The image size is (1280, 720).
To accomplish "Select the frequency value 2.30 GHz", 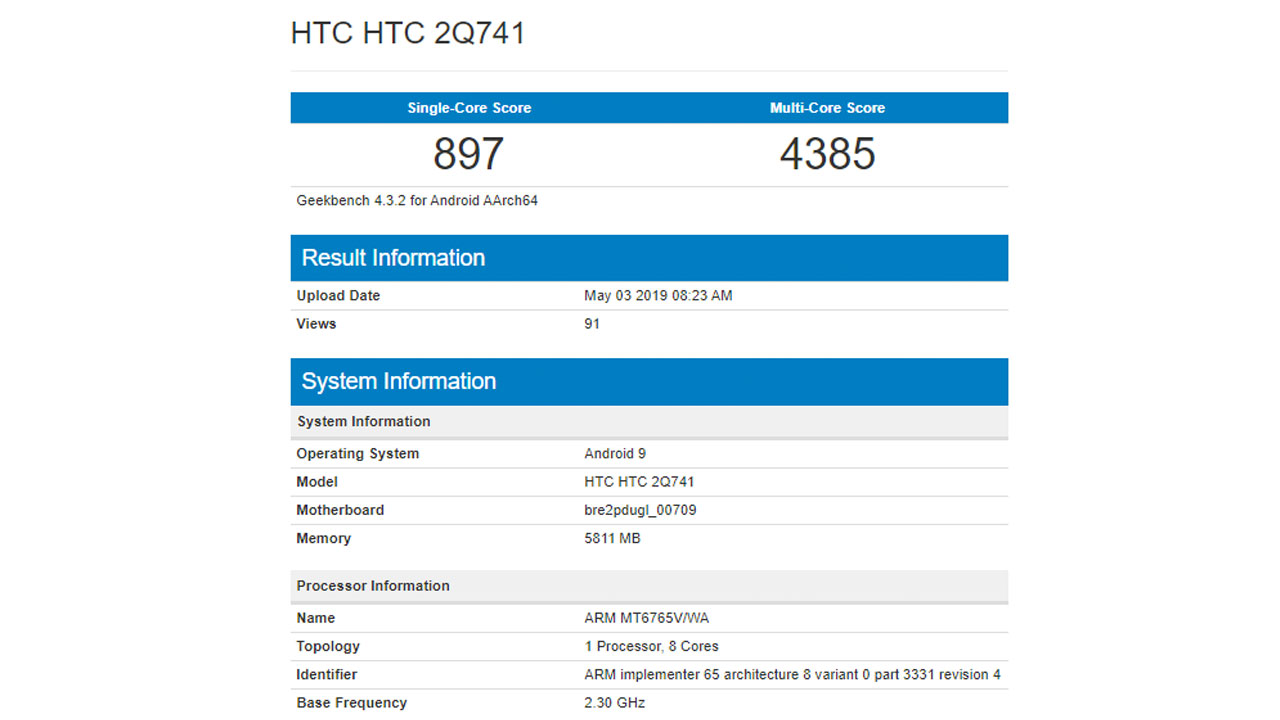I will [x=615, y=702].
